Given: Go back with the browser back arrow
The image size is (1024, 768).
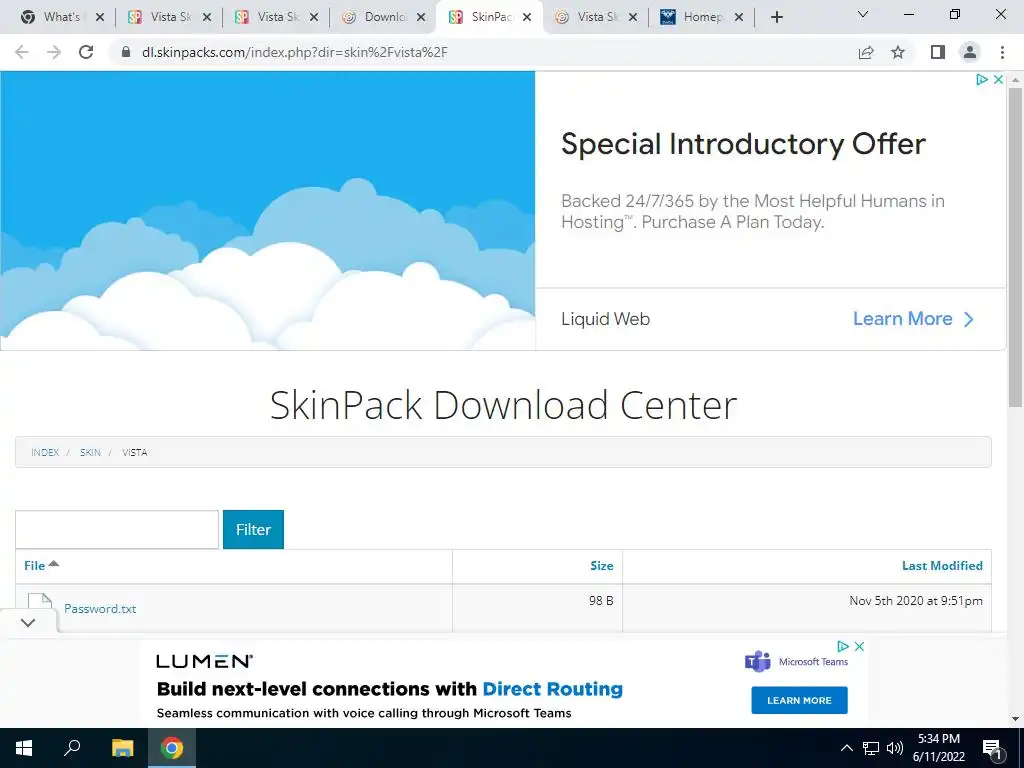Looking at the screenshot, I should coord(22,52).
